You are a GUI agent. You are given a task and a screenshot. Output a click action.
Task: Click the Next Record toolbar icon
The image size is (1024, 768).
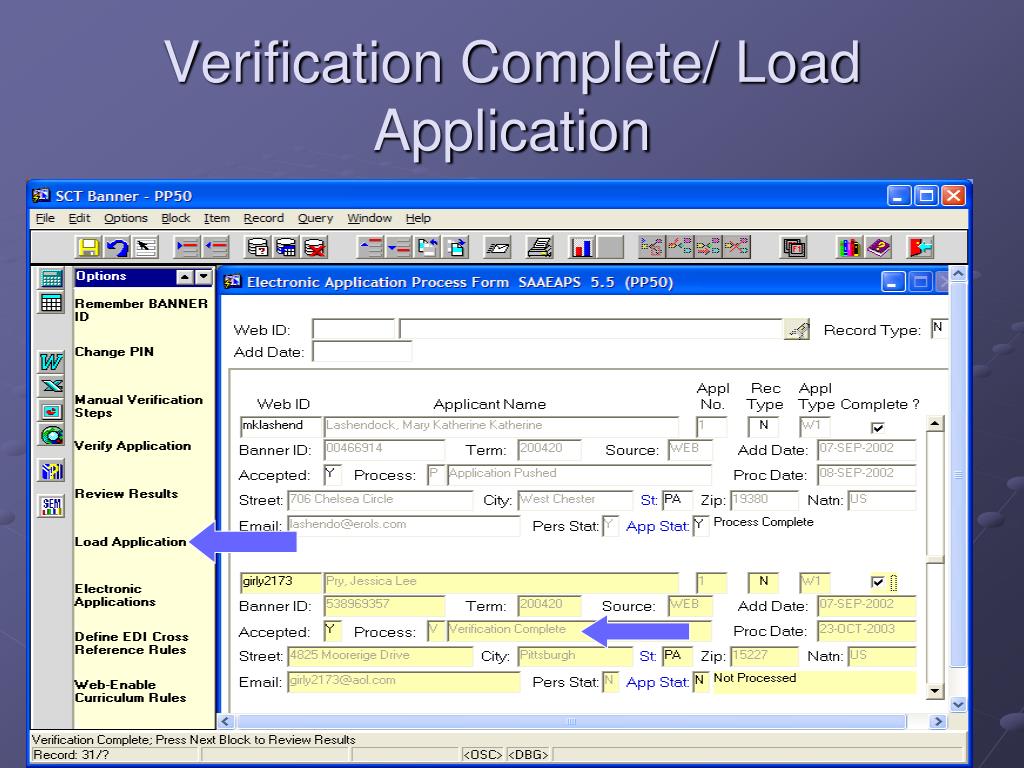click(x=399, y=248)
